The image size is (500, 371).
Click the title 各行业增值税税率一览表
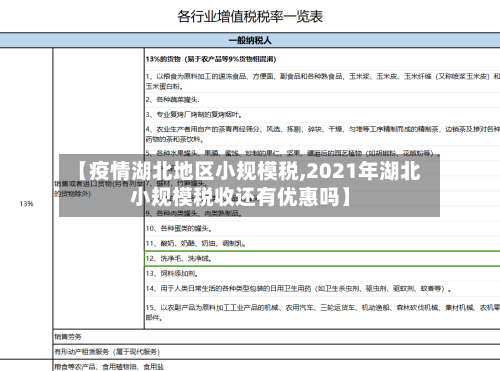(250, 17)
